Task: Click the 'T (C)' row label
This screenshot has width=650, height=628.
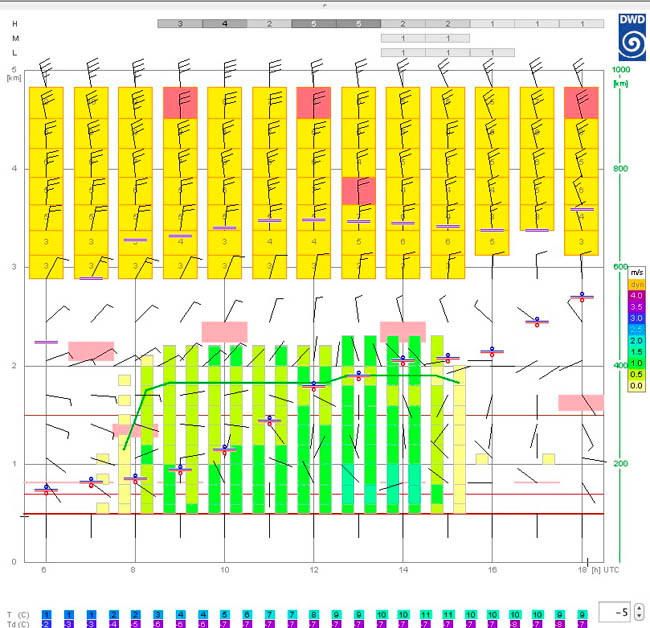Action: [18, 615]
